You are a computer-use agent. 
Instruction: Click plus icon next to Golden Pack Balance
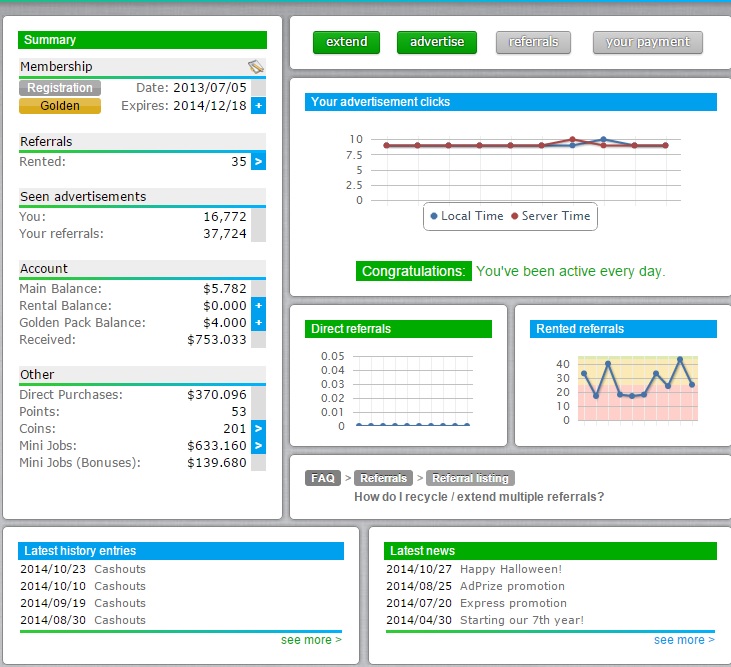(x=259, y=322)
